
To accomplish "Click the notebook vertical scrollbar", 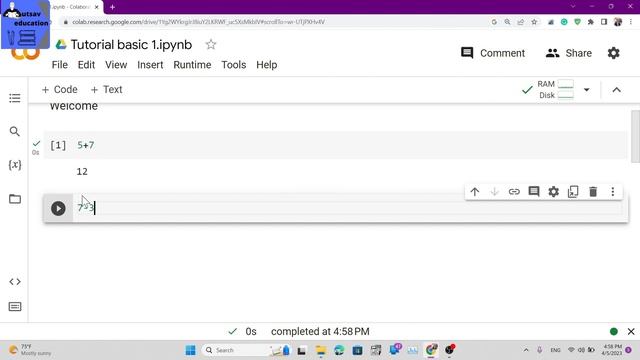I will [x=635, y=137].
